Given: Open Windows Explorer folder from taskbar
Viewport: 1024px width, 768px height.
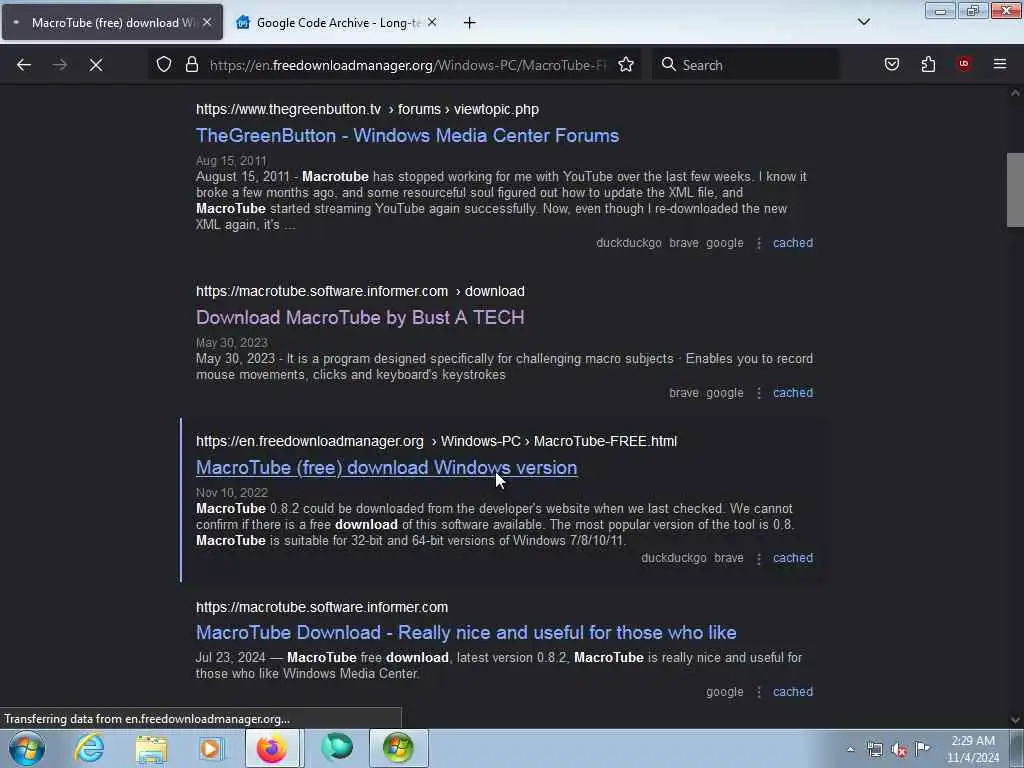Looking at the screenshot, I should [x=152, y=748].
